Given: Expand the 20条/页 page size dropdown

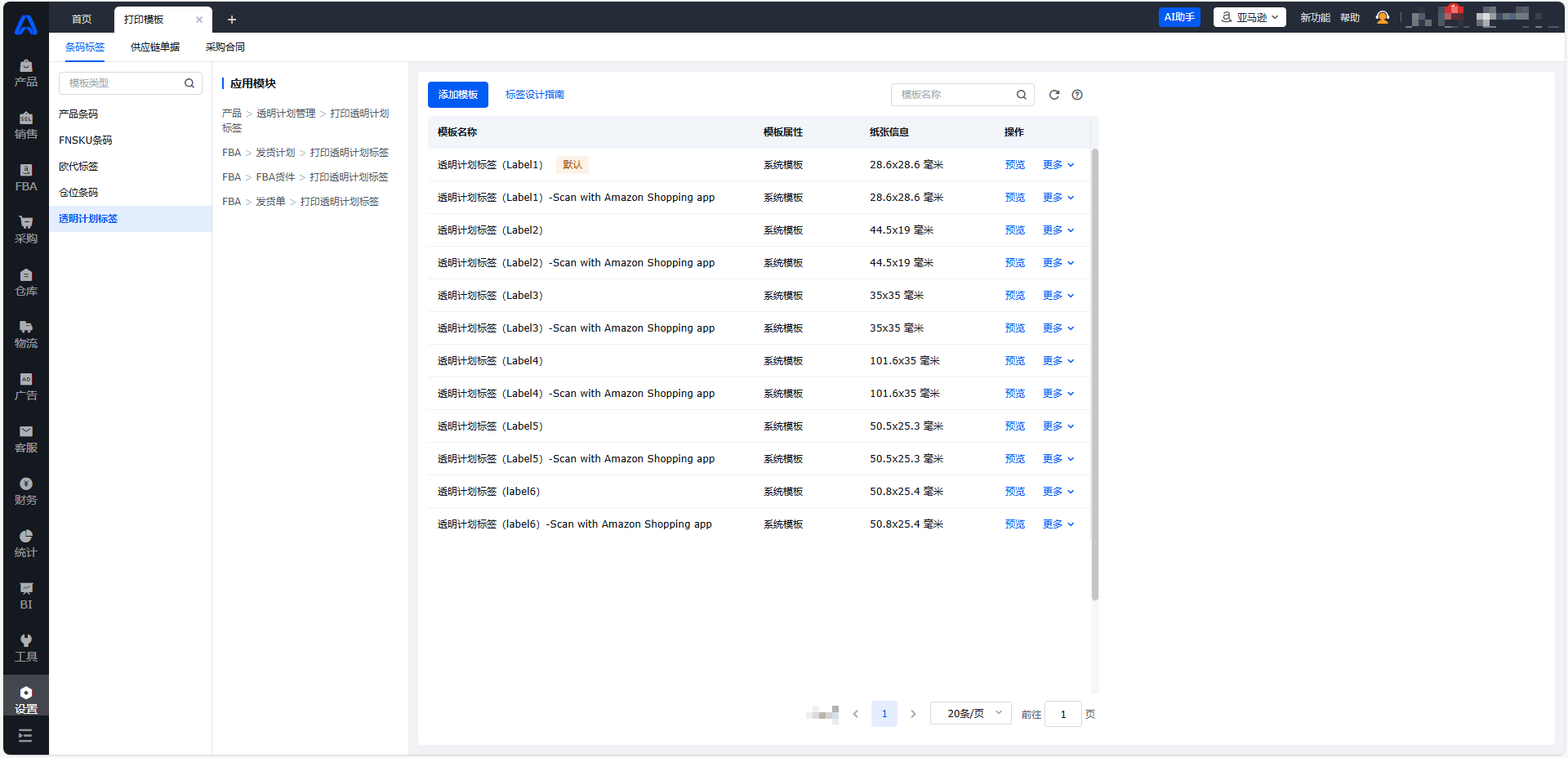Looking at the screenshot, I should click(970, 714).
